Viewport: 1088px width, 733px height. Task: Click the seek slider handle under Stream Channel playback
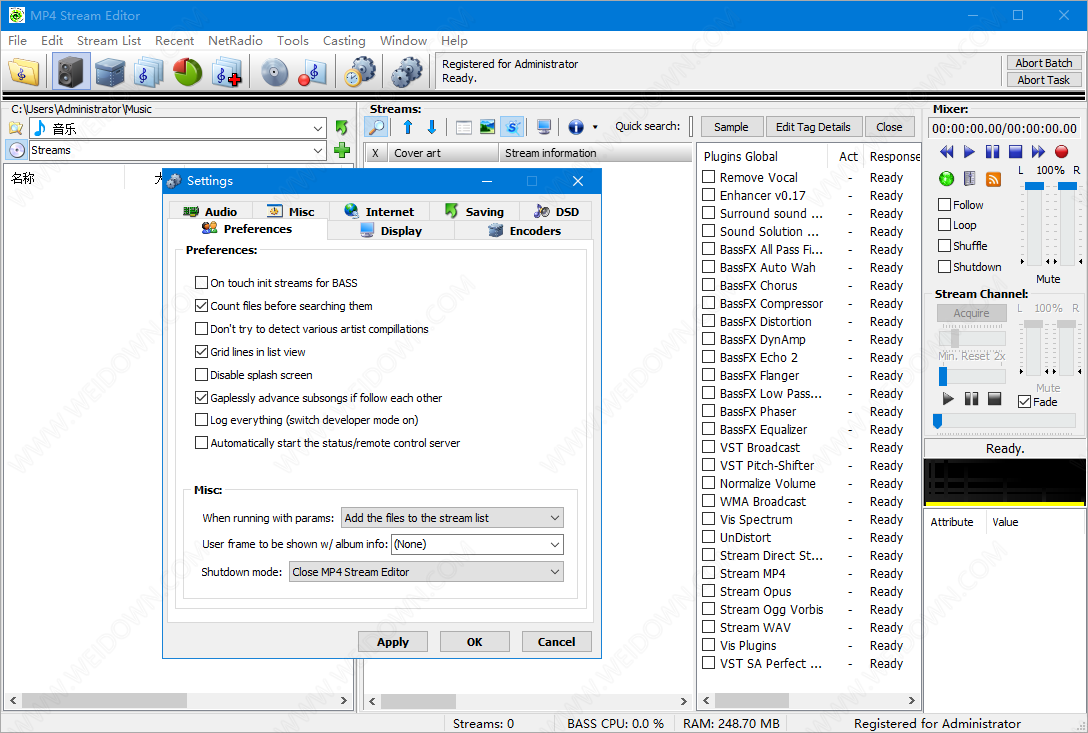938,421
